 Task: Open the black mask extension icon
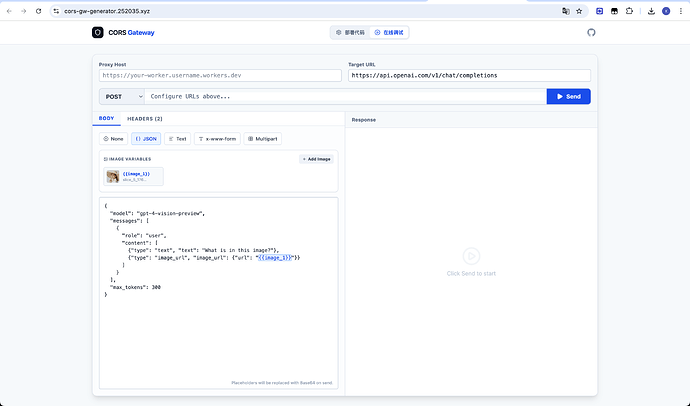tap(614, 11)
